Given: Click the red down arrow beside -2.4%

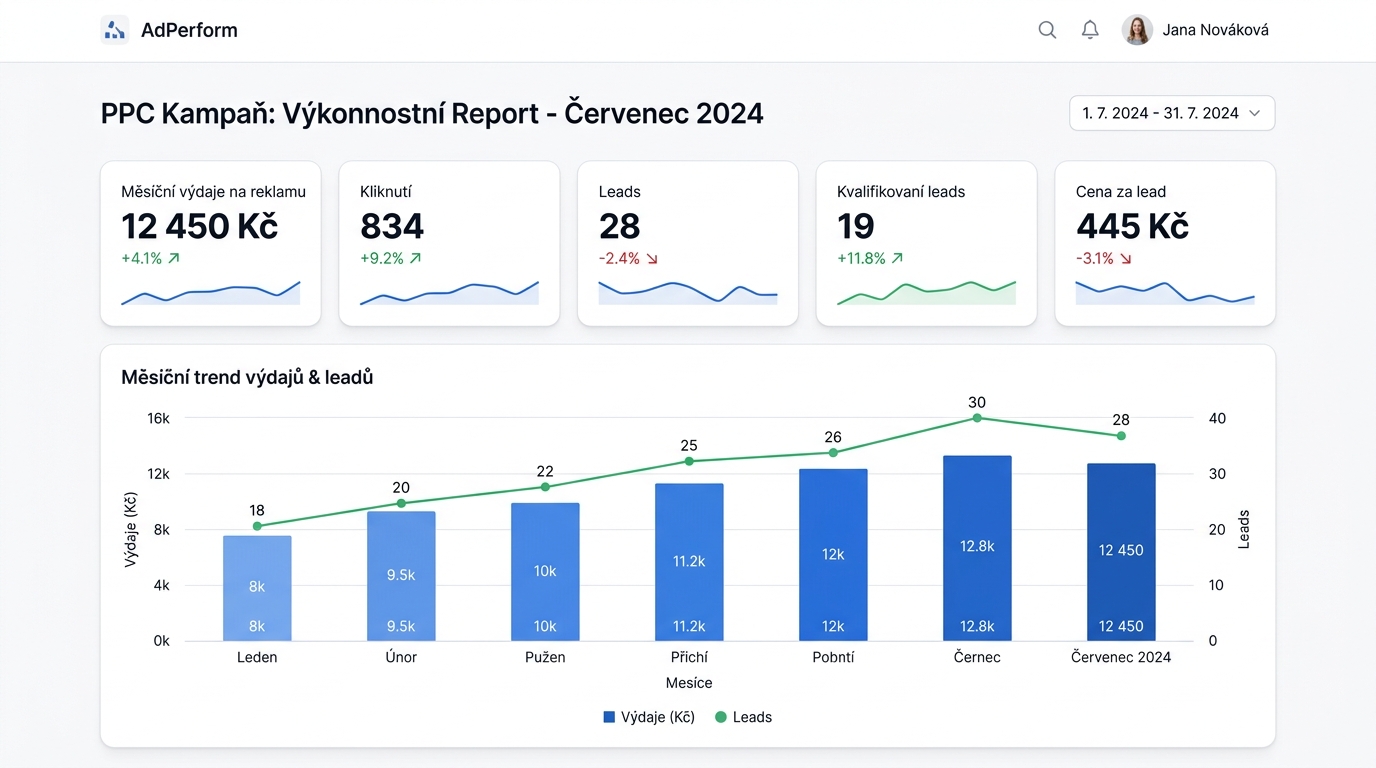Looking at the screenshot, I should pyautogui.click(x=652, y=258).
